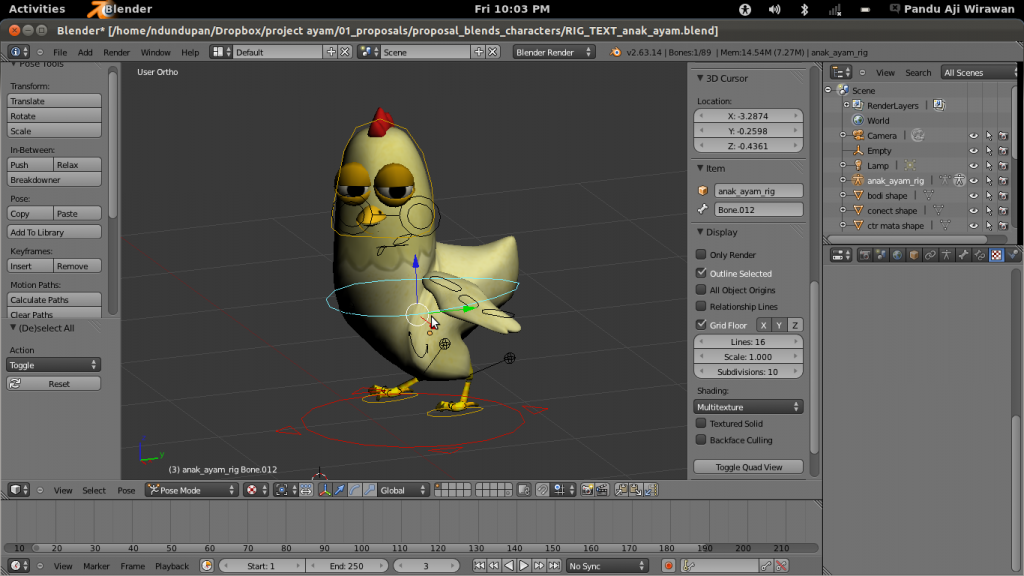Click the Blender logo in the info header

(x=615, y=52)
